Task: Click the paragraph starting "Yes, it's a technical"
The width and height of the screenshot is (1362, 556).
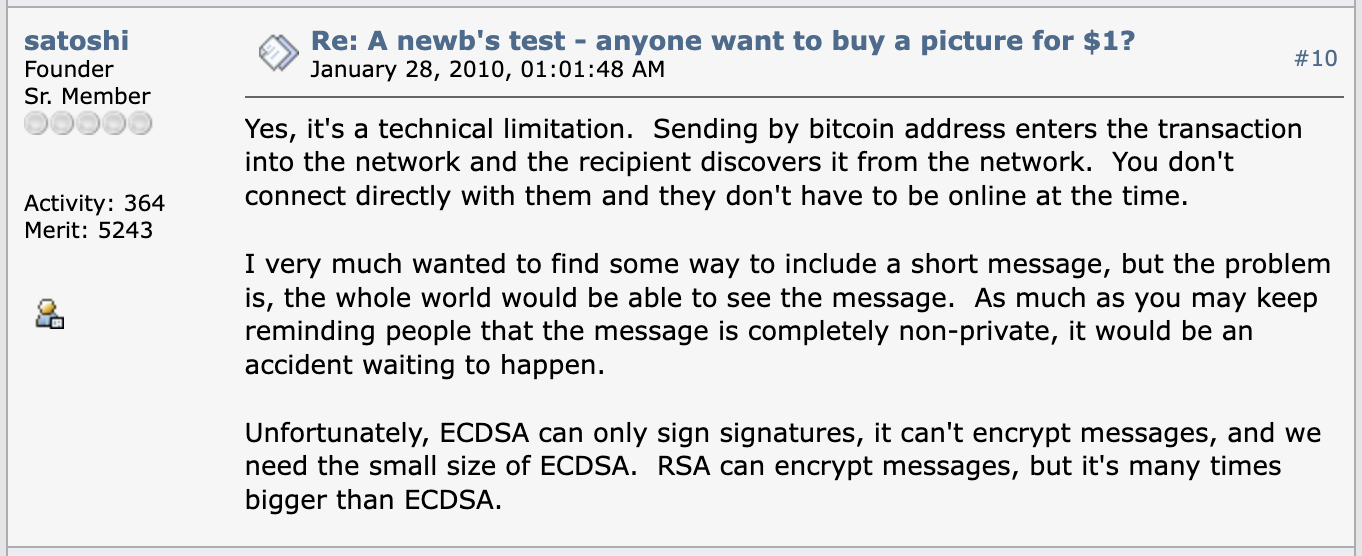Action: [774, 162]
